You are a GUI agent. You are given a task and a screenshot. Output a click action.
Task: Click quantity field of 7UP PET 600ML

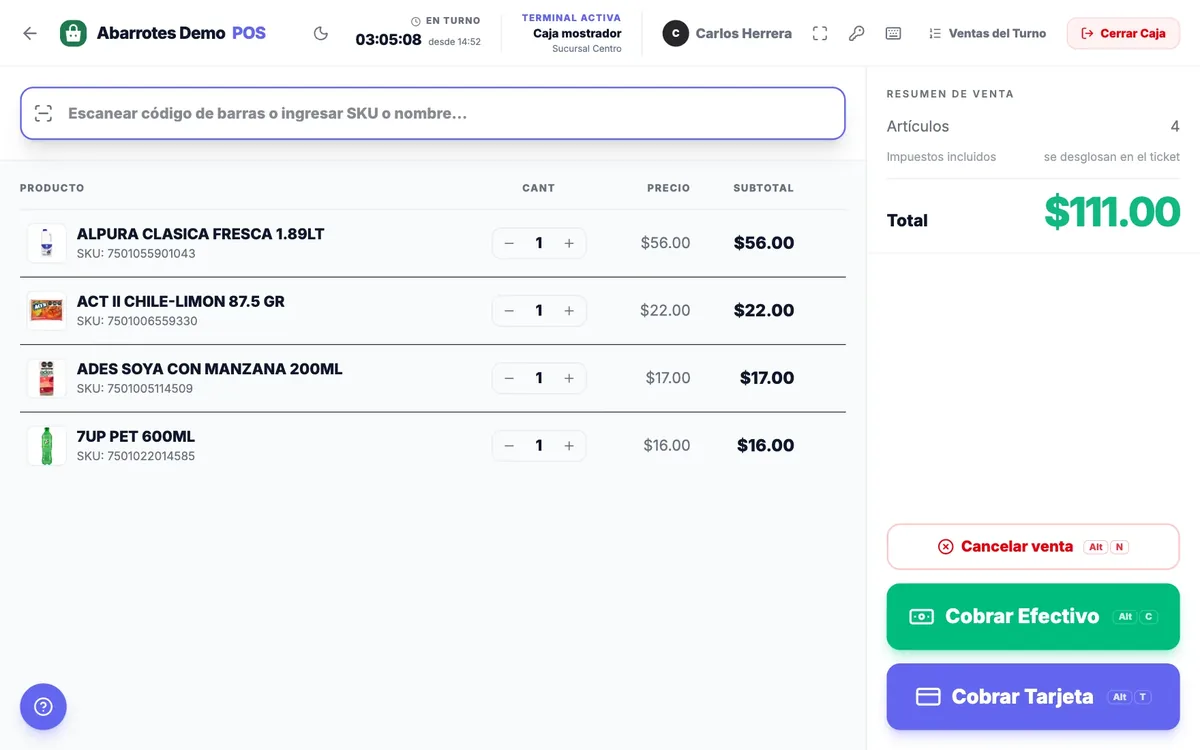pyautogui.click(x=539, y=446)
